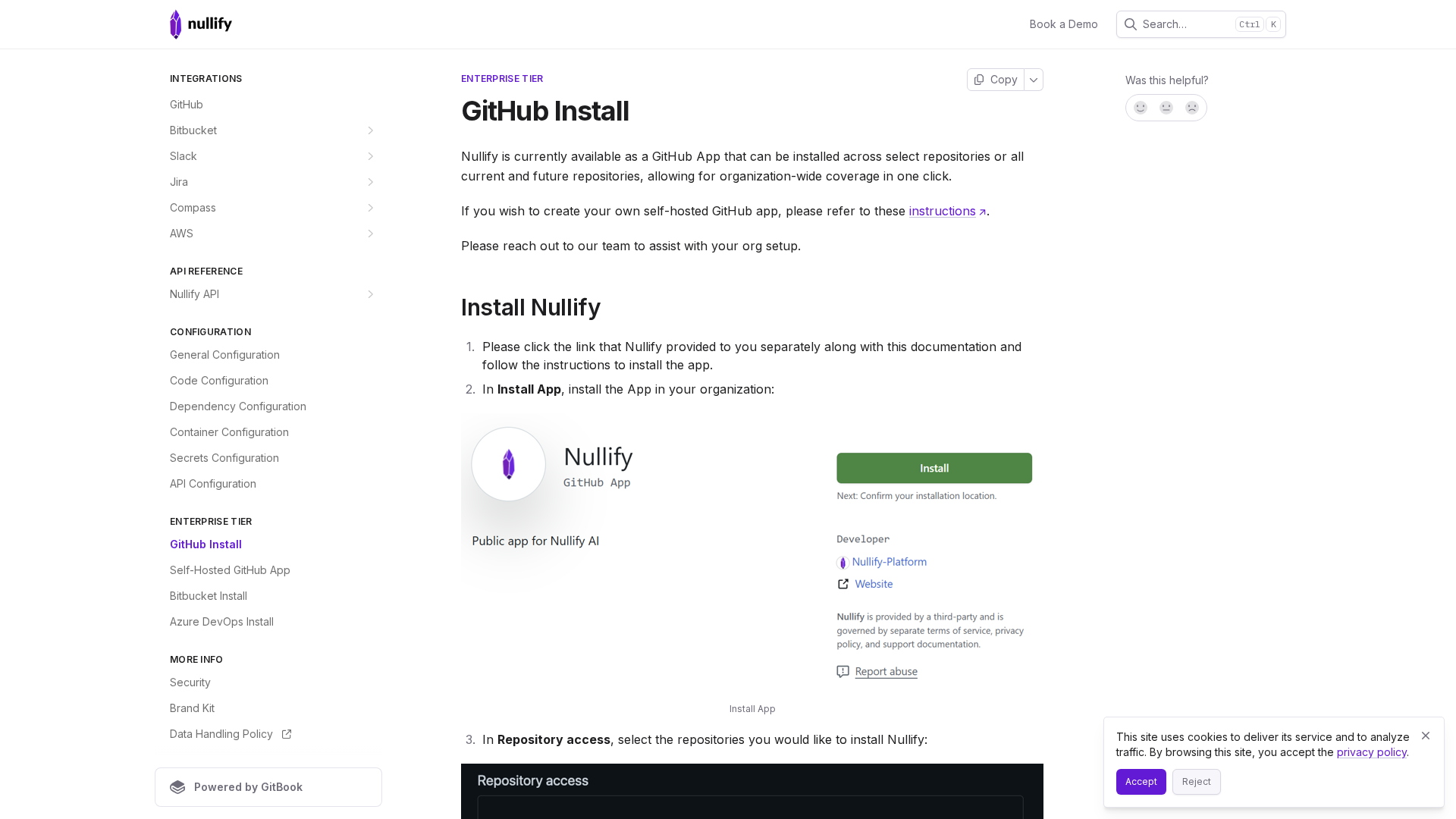
Task: Expand the Nullify API section
Action: (x=371, y=294)
